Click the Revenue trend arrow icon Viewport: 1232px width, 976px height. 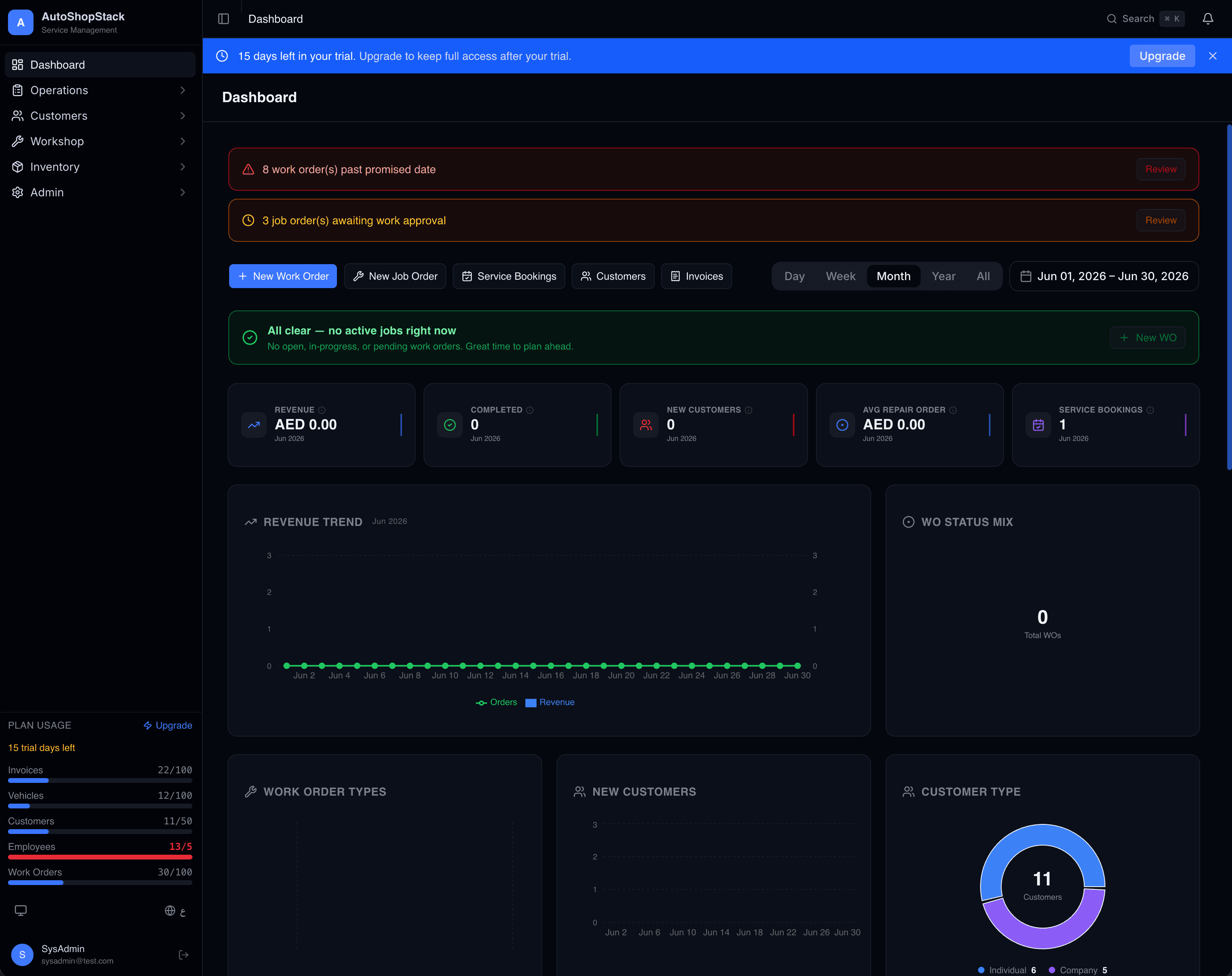coord(254,425)
